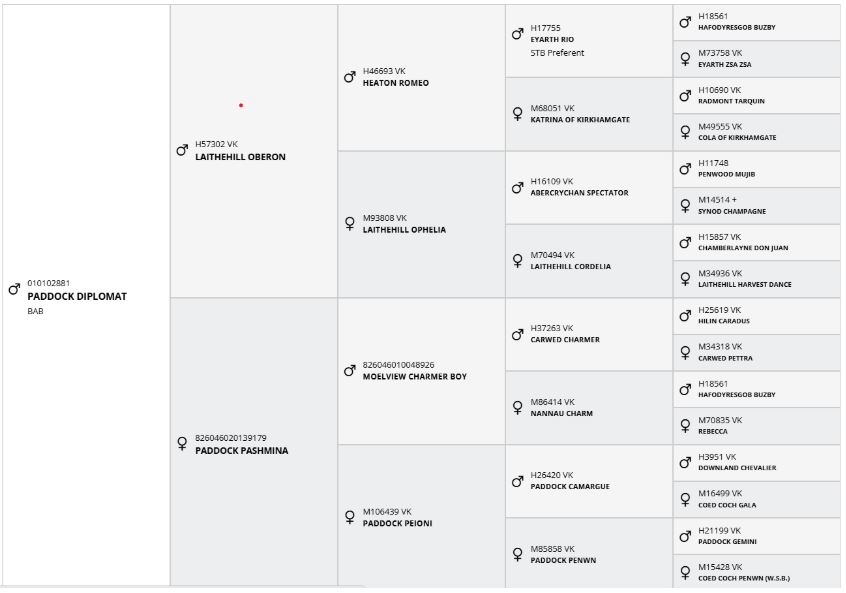Open the PADDOCK CAMARGUE entry
The image size is (846, 593).
(569, 487)
